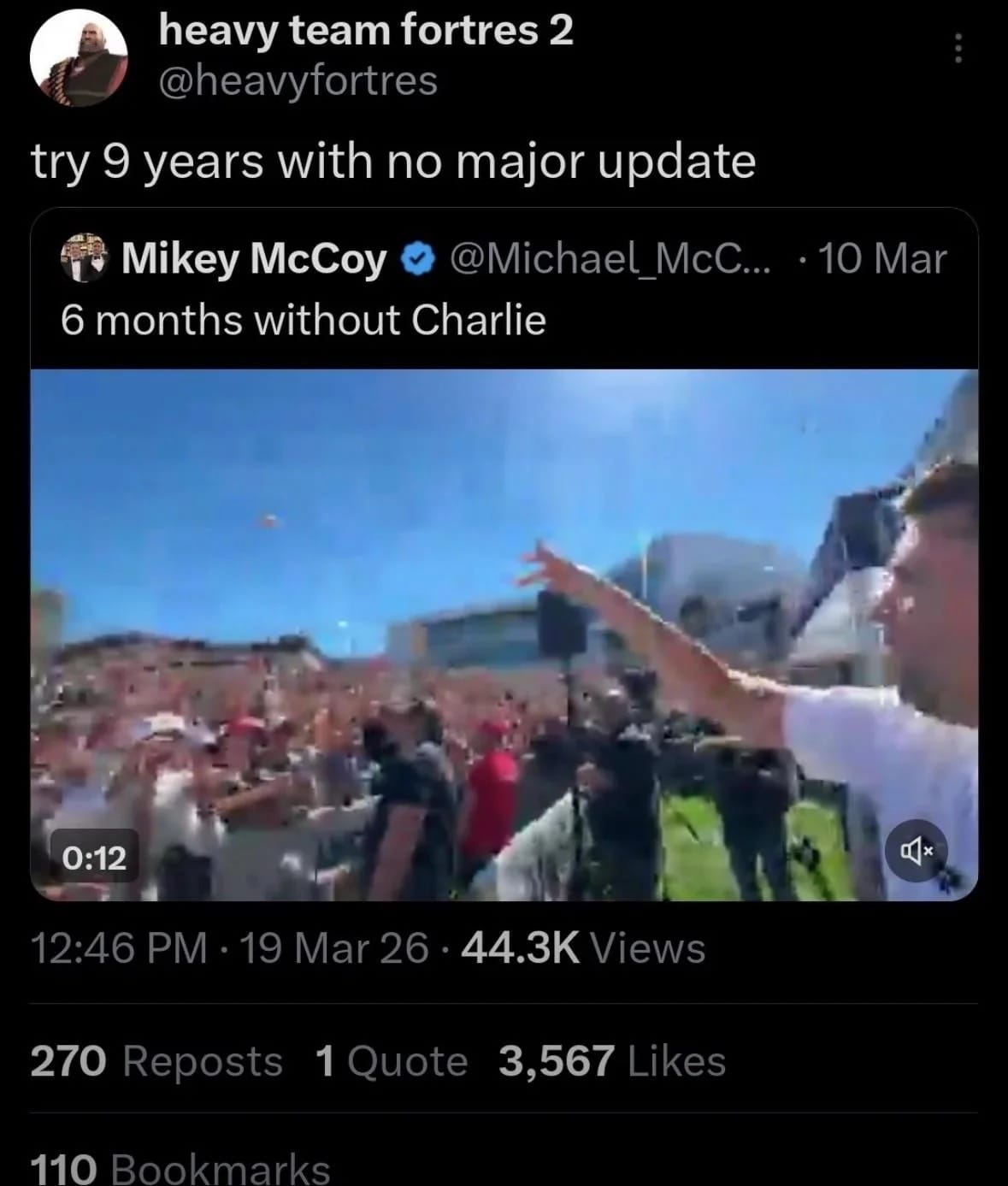The image size is (1008, 1186).
Task: View the 3,567 Likes list
Action: click(612, 1061)
